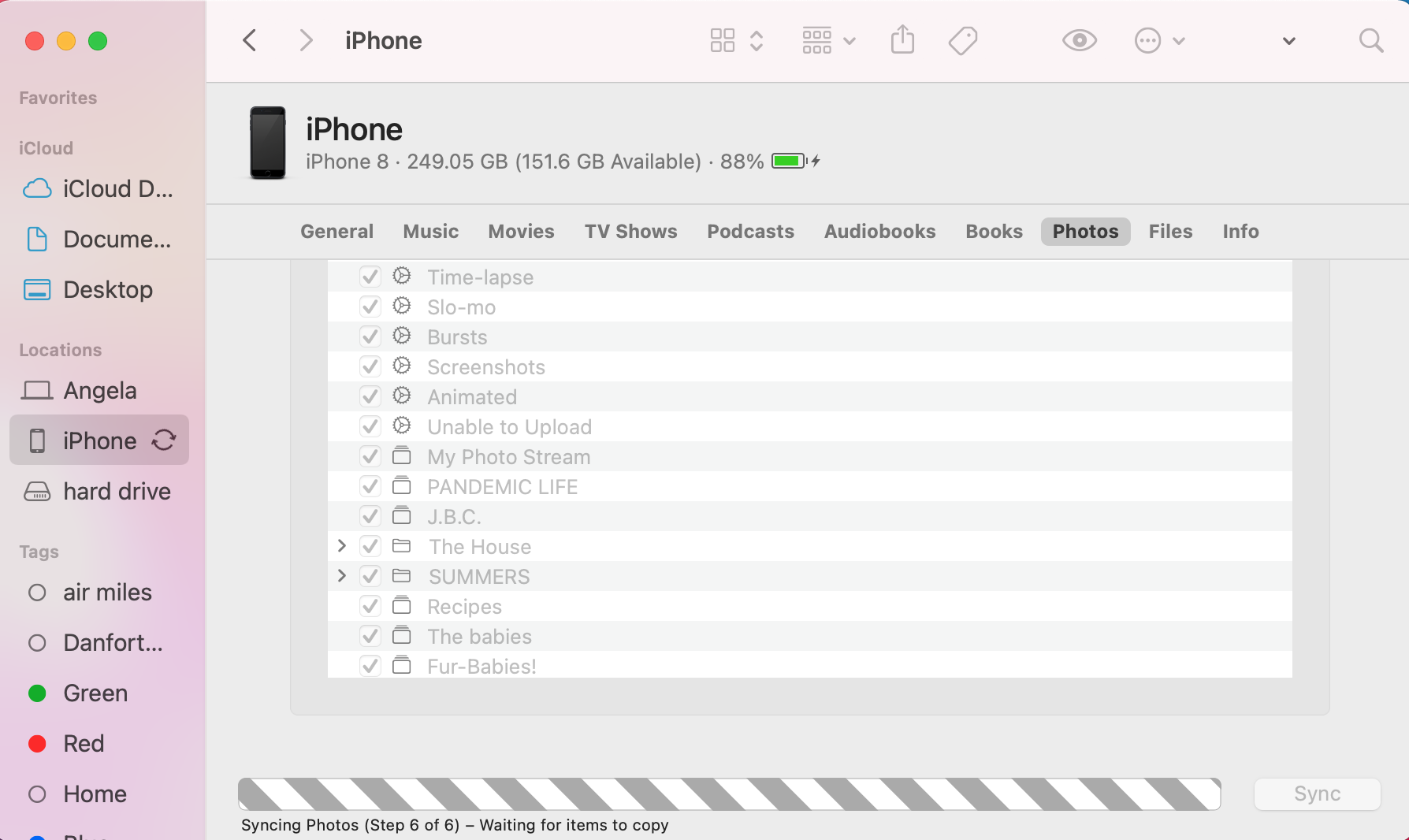Click the Sync button
This screenshot has width=1409, height=840.
click(x=1318, y=794)
